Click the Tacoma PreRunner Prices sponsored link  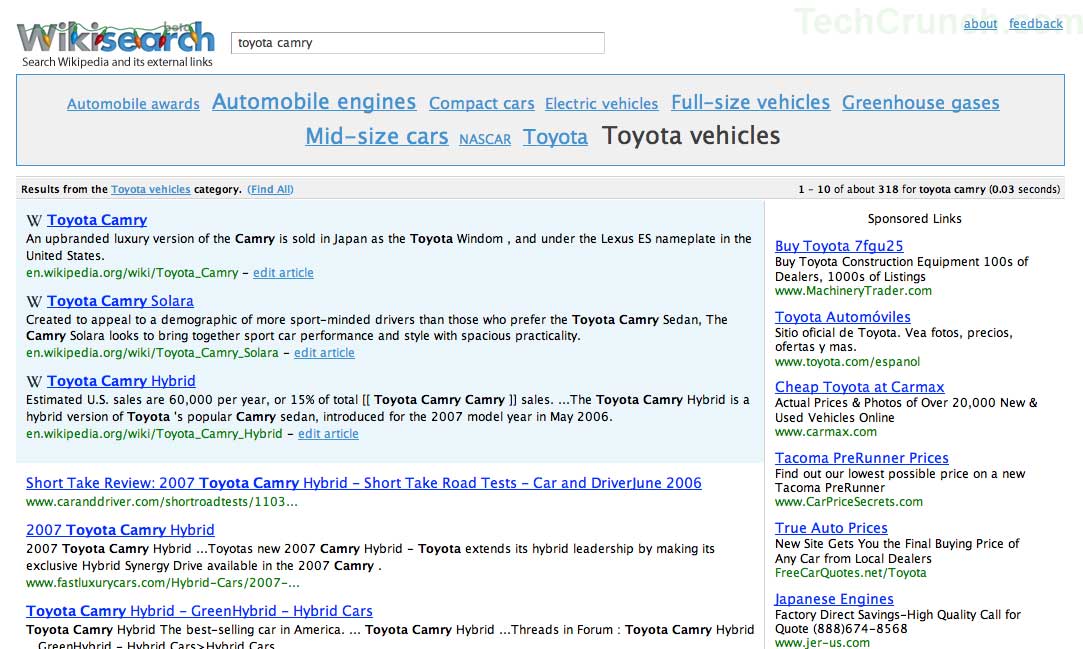(x=861, y=458)
